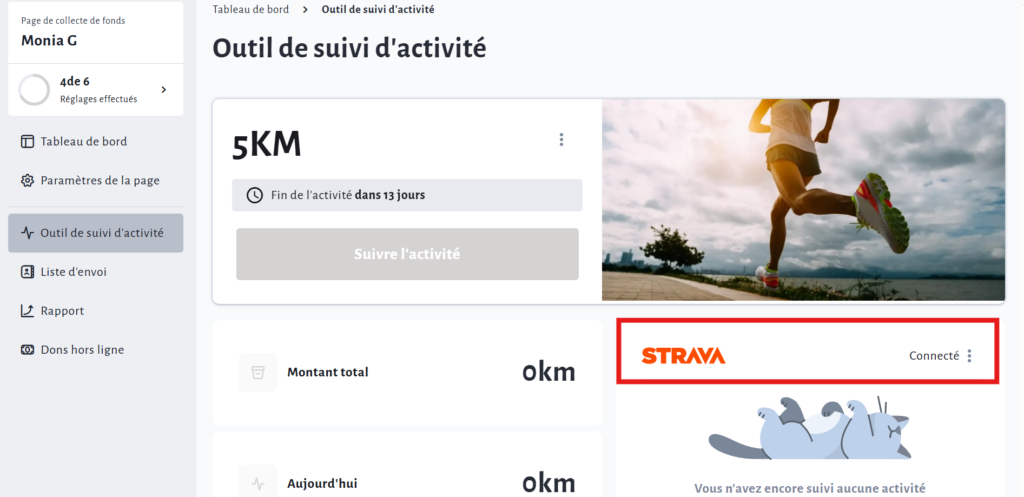This screenshot has width=1024, height=497.
Task: Click the Rapport chart icon
Action: 27,311
